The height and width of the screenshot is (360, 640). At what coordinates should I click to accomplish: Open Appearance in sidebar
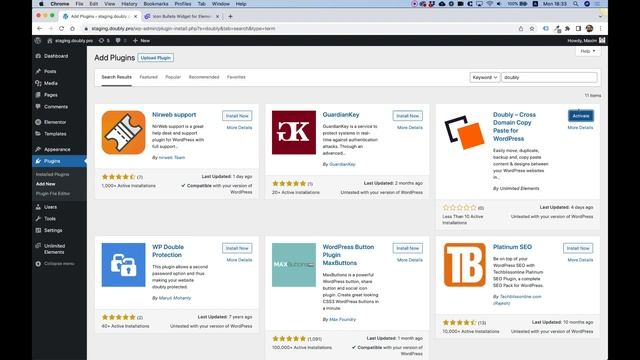57,149
